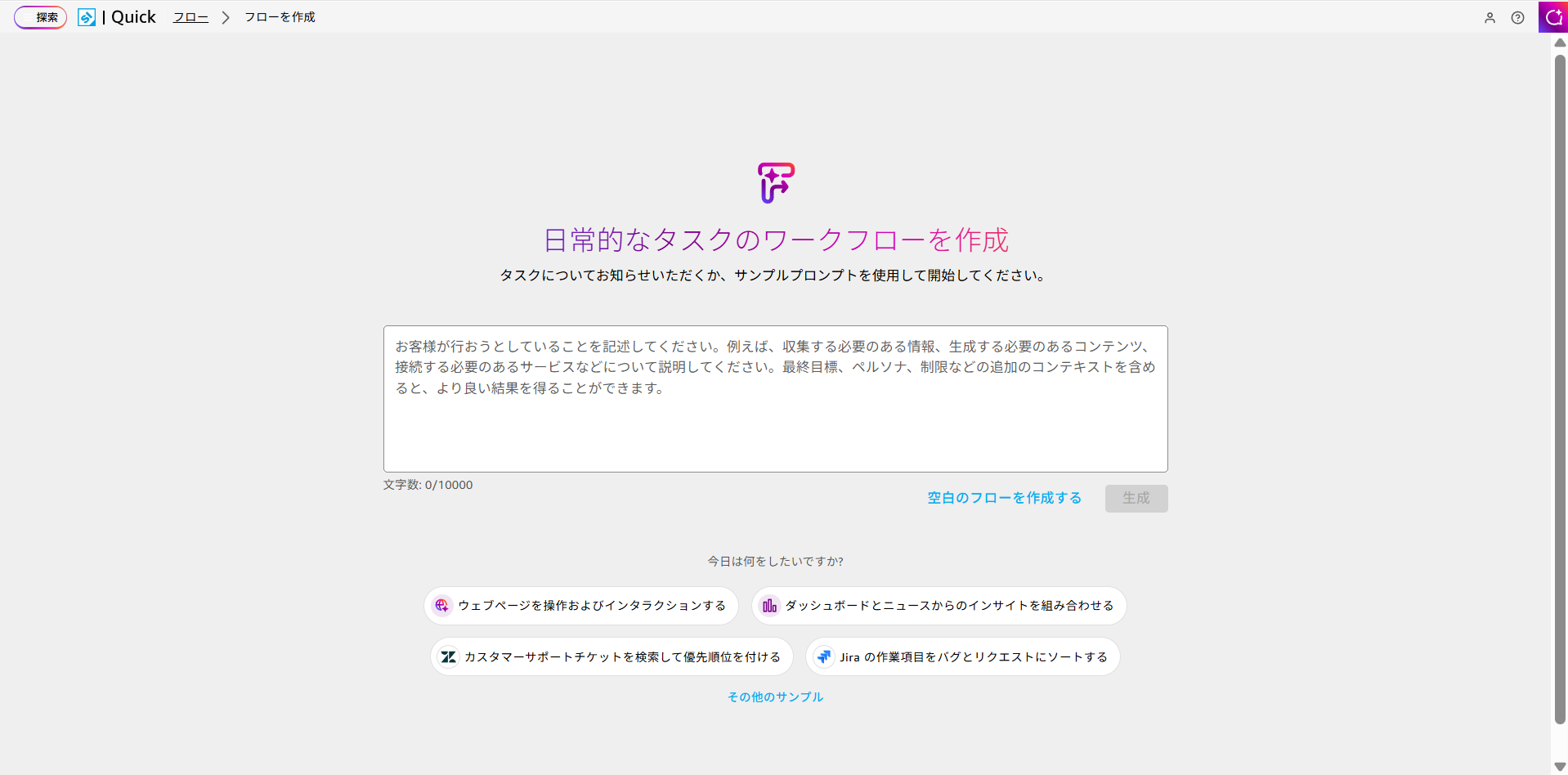
Task: Open the purple assistant icon in top corner
Action: [1552, 17]
